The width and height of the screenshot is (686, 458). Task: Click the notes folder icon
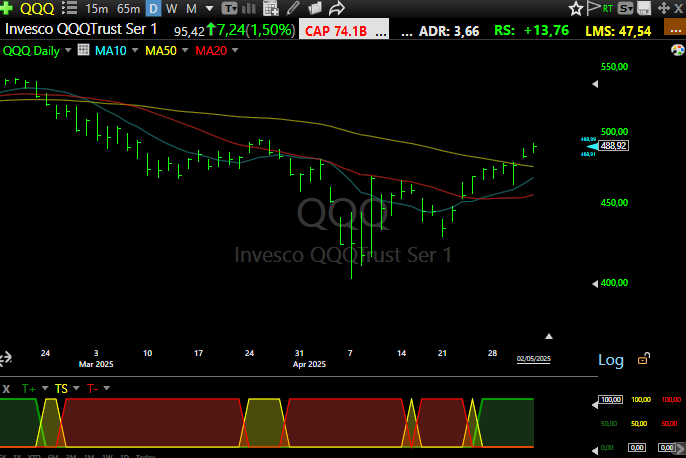click(315, 8)
